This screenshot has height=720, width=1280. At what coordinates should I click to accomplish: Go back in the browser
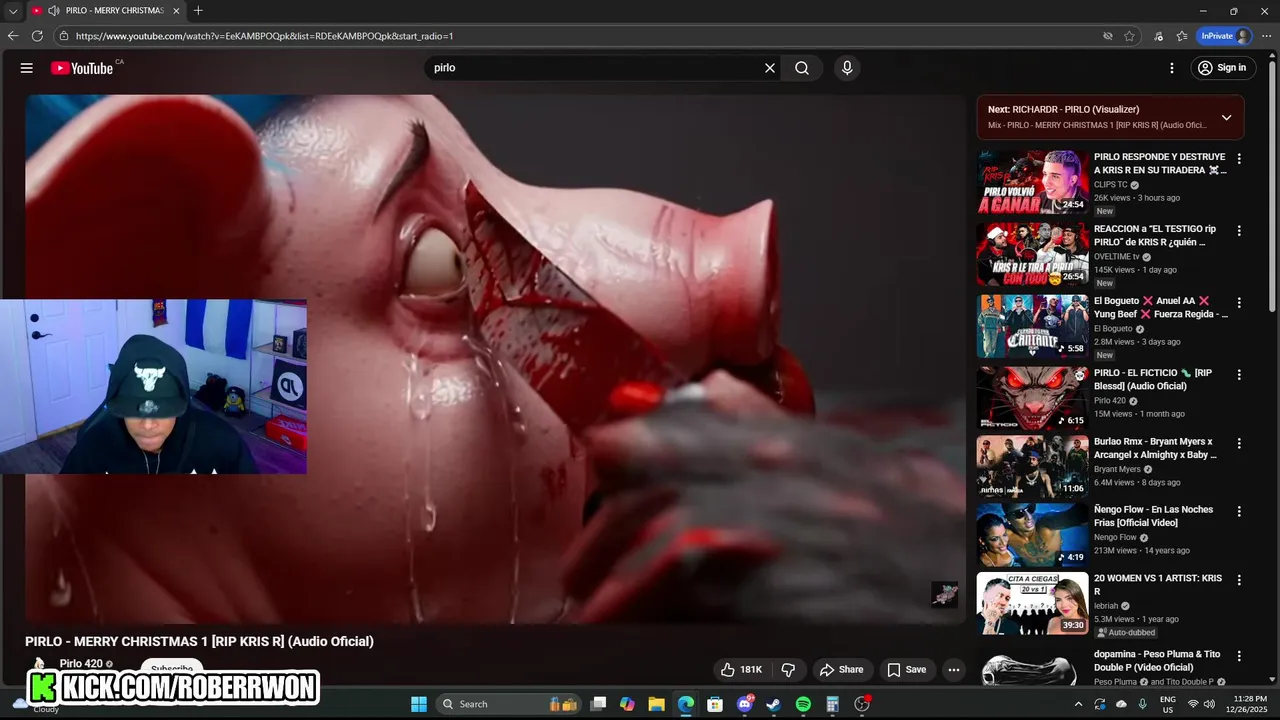click(13, 36)
